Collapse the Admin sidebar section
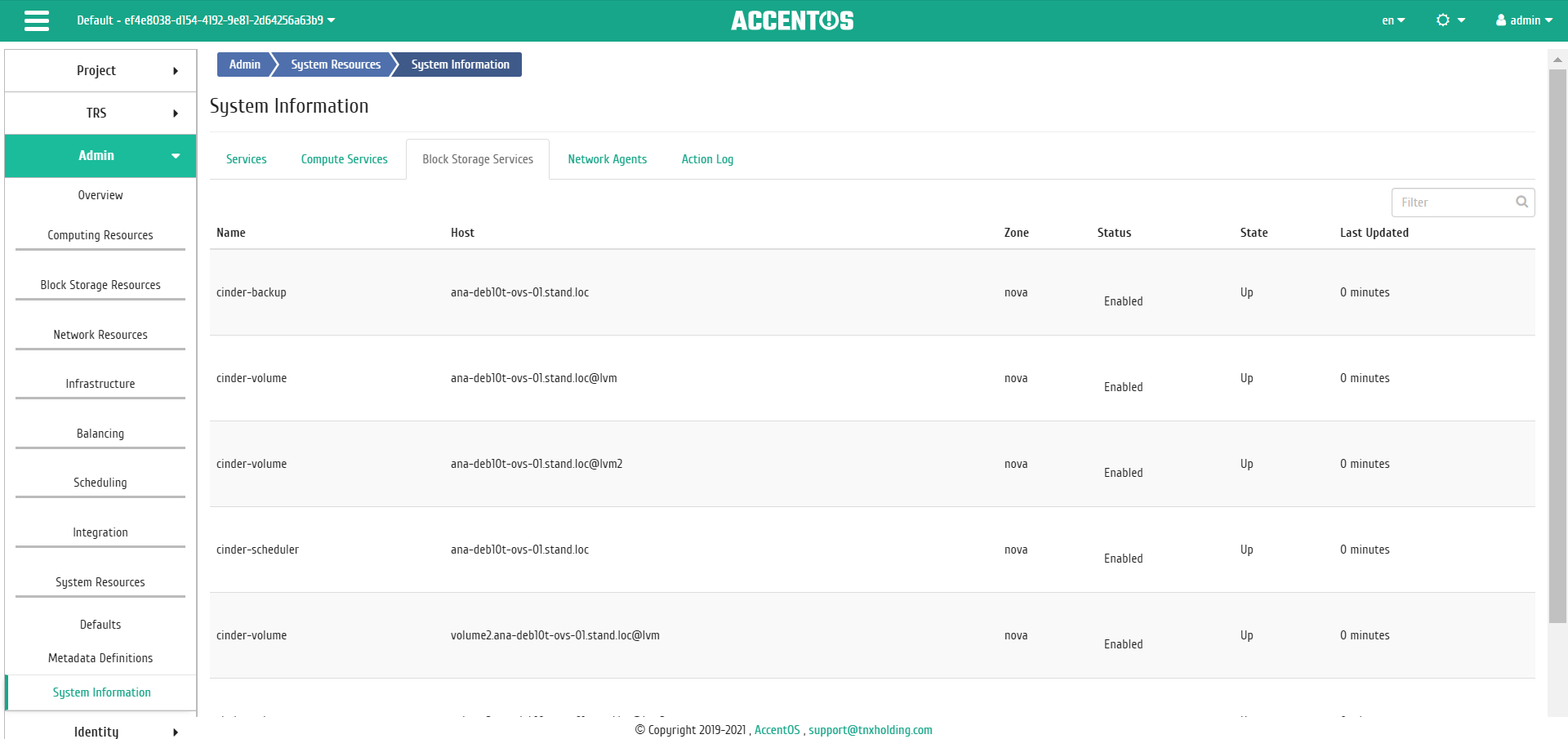 tap(100, 155)
